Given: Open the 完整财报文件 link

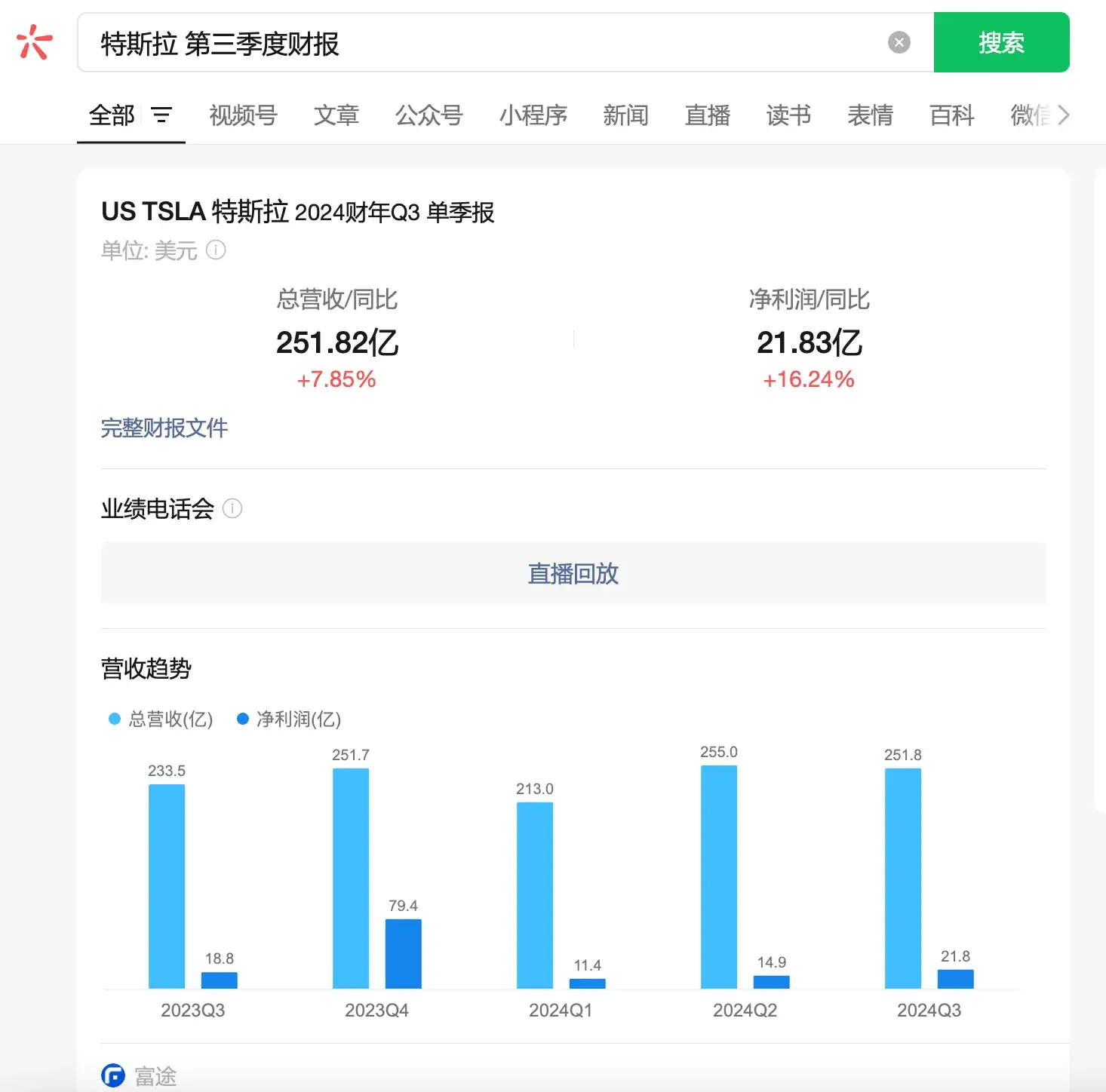Looking at the screenshot, I should pyautogui.click(x=164, y=428).
